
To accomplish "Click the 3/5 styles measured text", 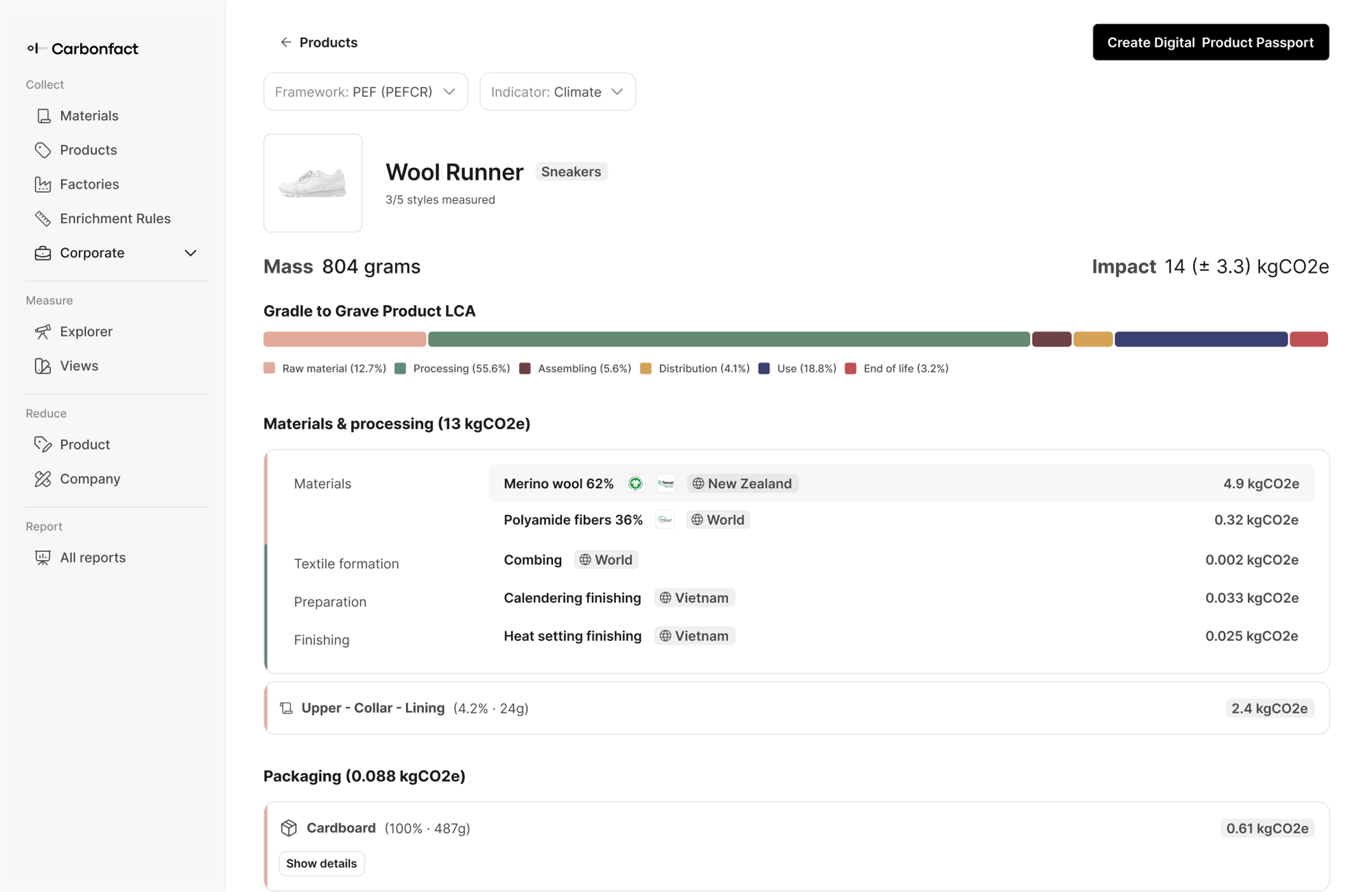I will 440,200.
